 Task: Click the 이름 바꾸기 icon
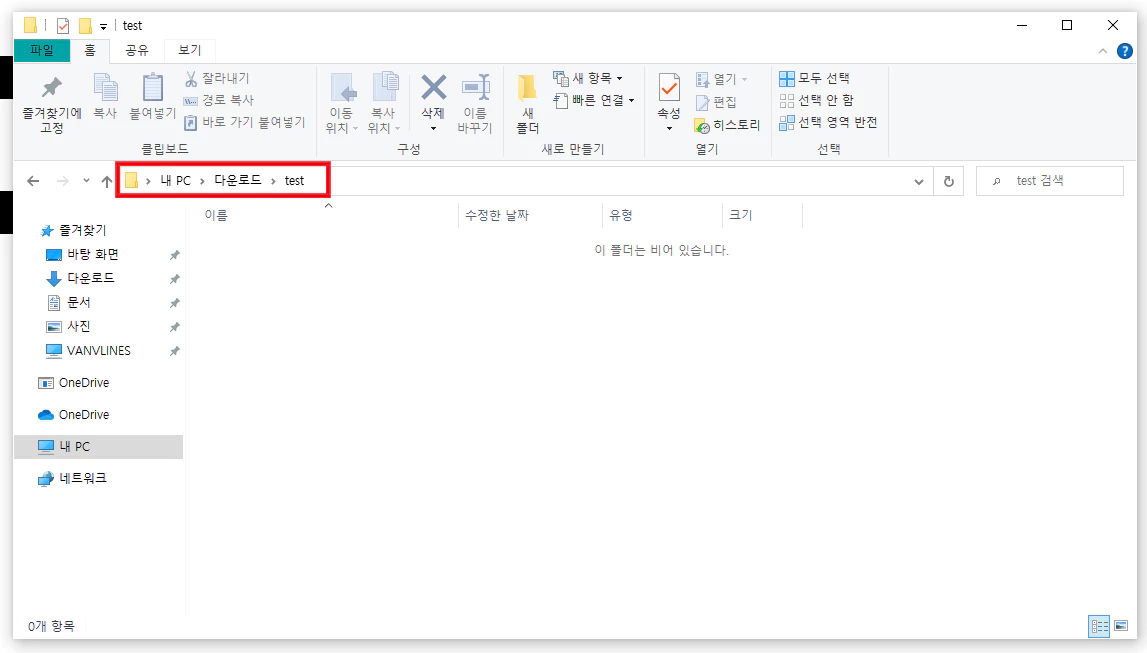[x=475, y=87]
